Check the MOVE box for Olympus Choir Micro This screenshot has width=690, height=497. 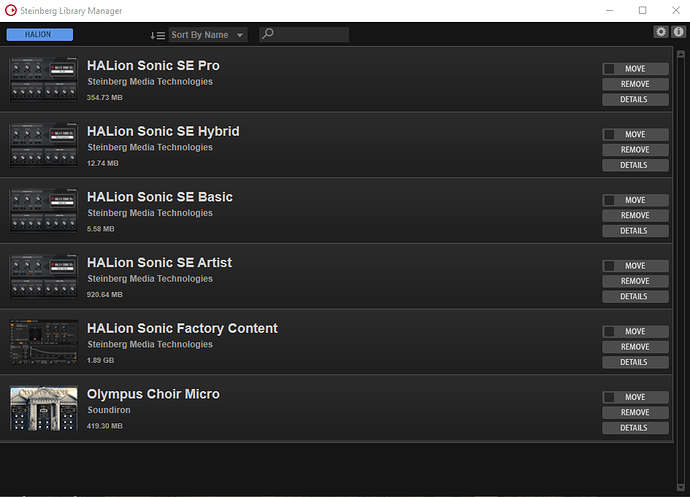(609, 397)
